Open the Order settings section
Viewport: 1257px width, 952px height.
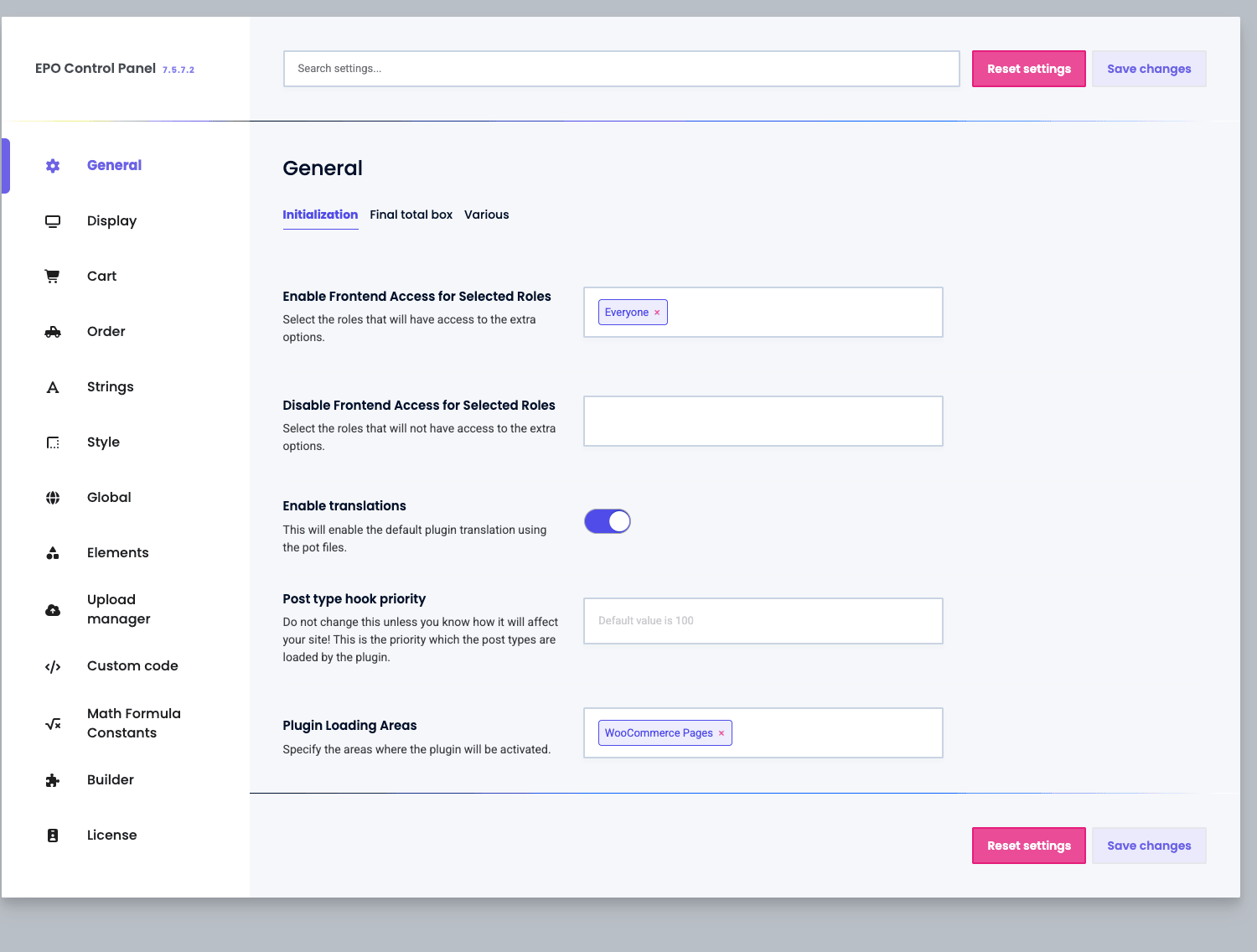pyautogui.click(x=126, y=332)
